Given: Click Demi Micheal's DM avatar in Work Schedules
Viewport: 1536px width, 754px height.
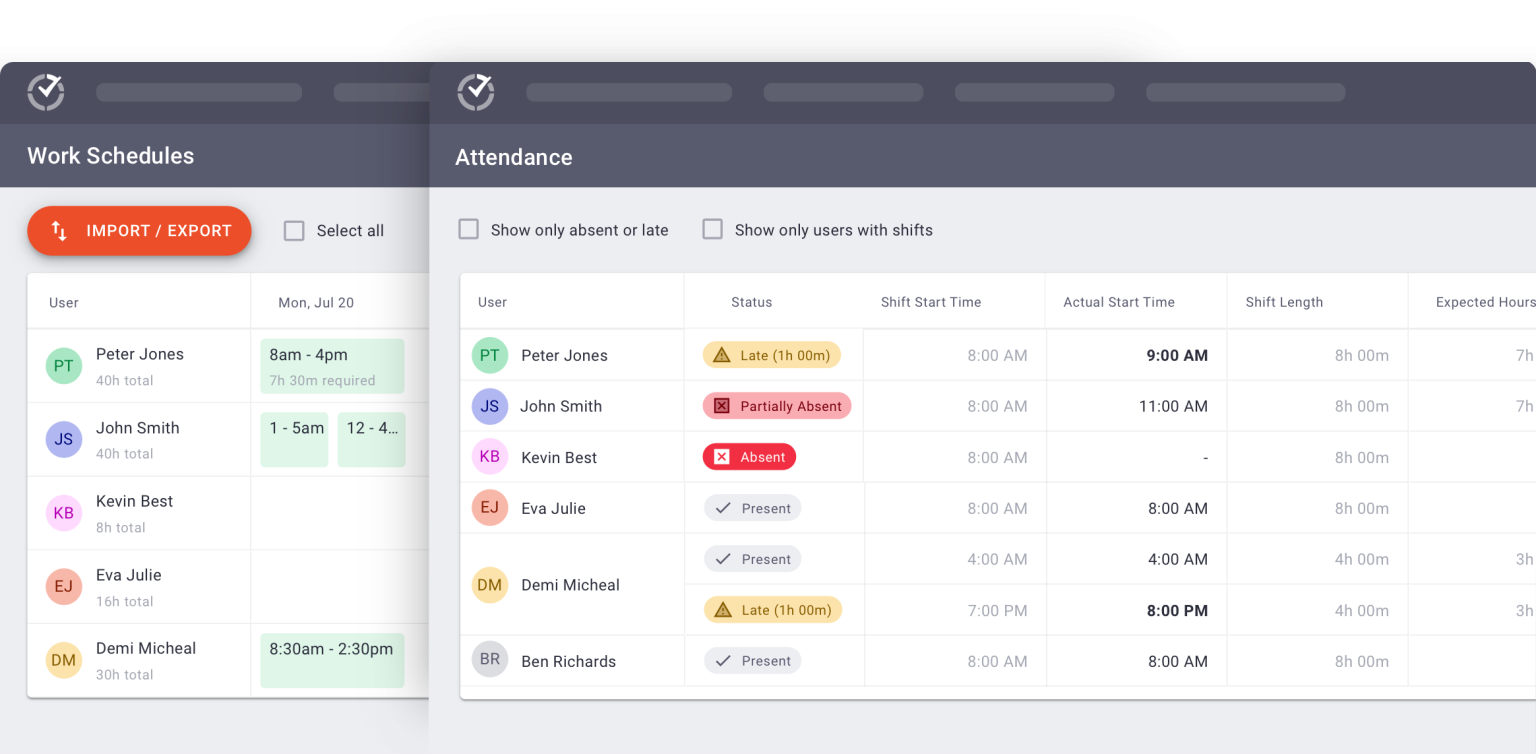Looking at the screenshot, I should [63, 660].
